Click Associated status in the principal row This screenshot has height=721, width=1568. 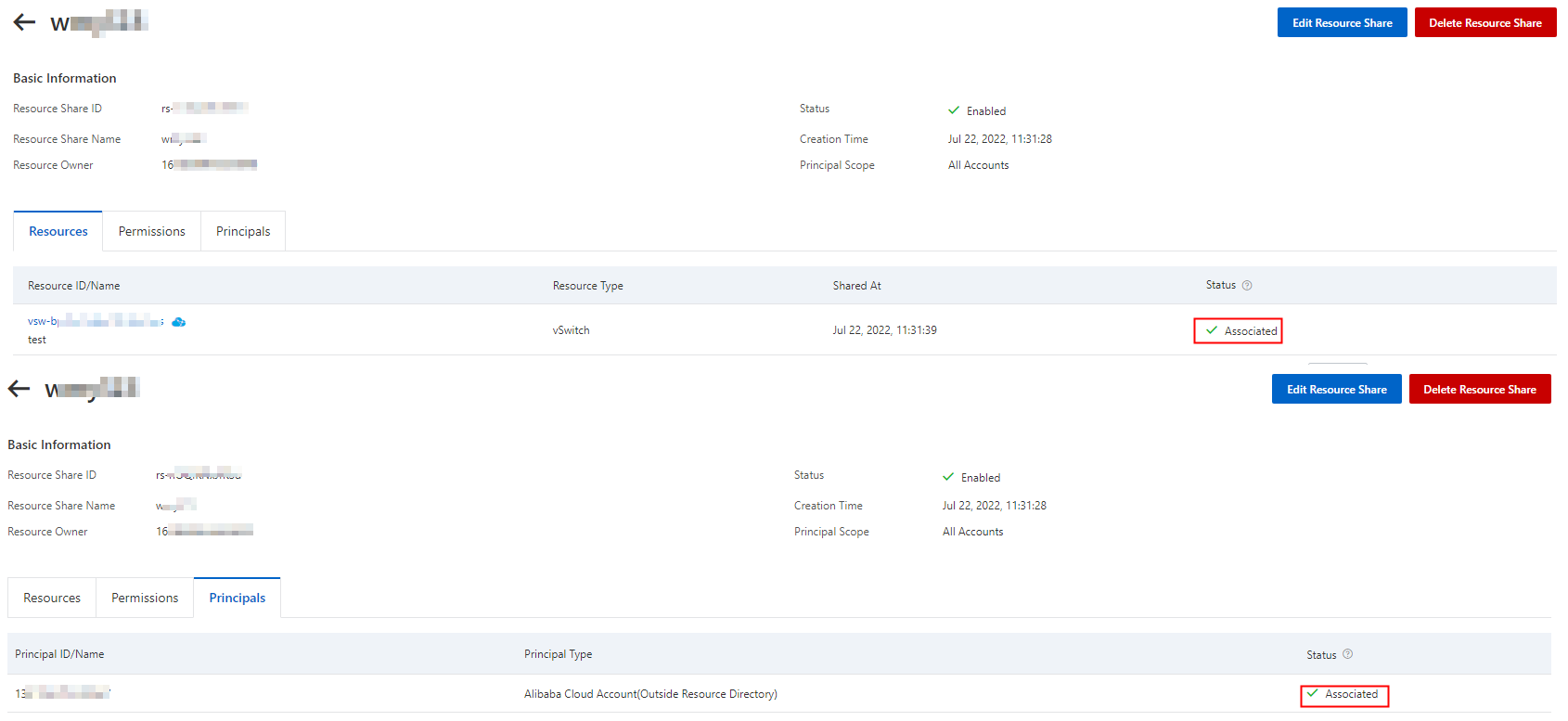point(1342,694)
